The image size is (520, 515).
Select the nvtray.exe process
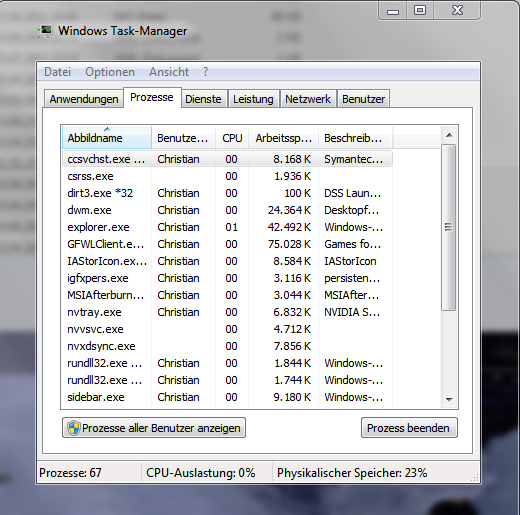coord(227,312)
